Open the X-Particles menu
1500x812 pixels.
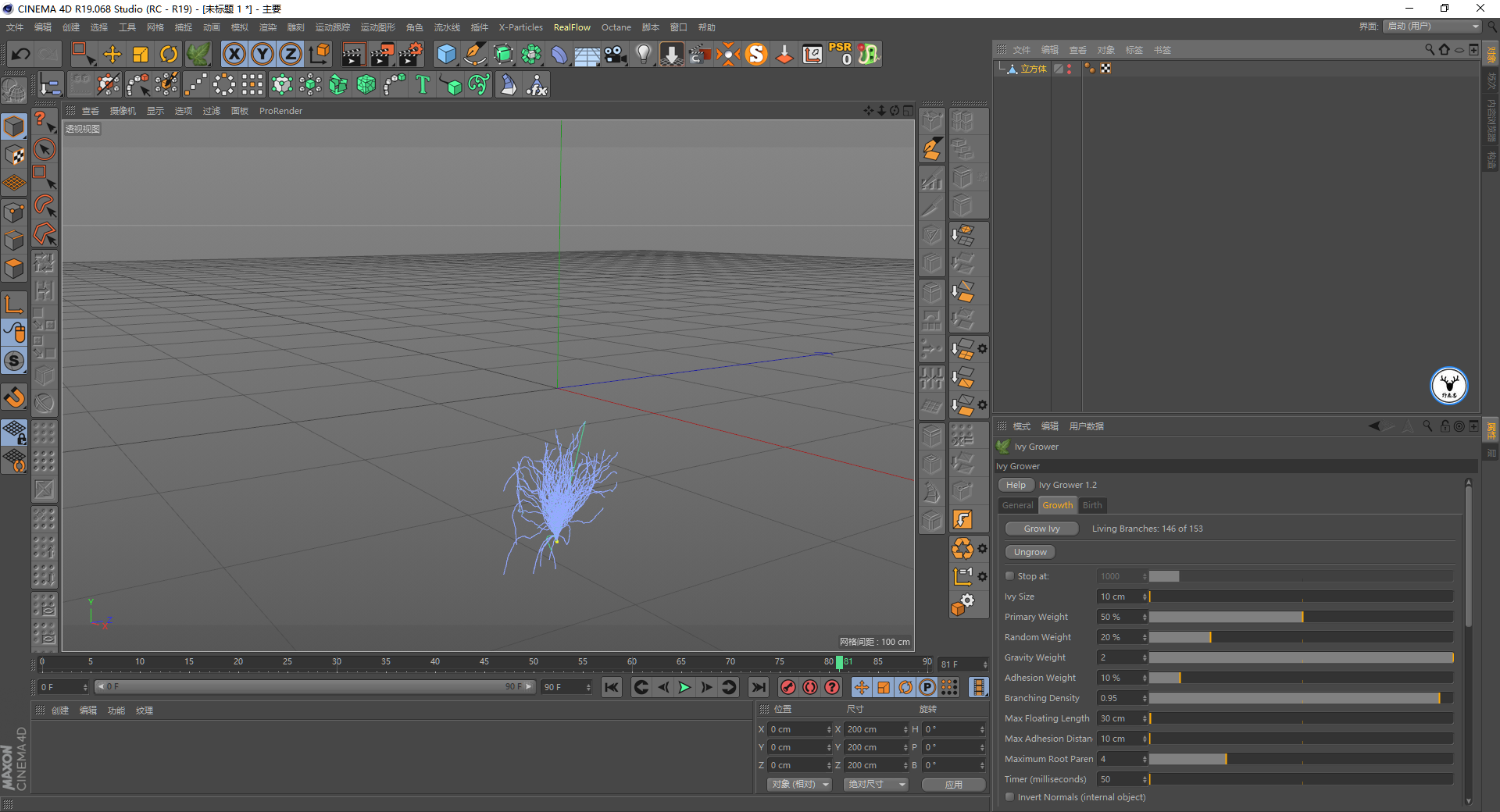[x=520, y=27]
